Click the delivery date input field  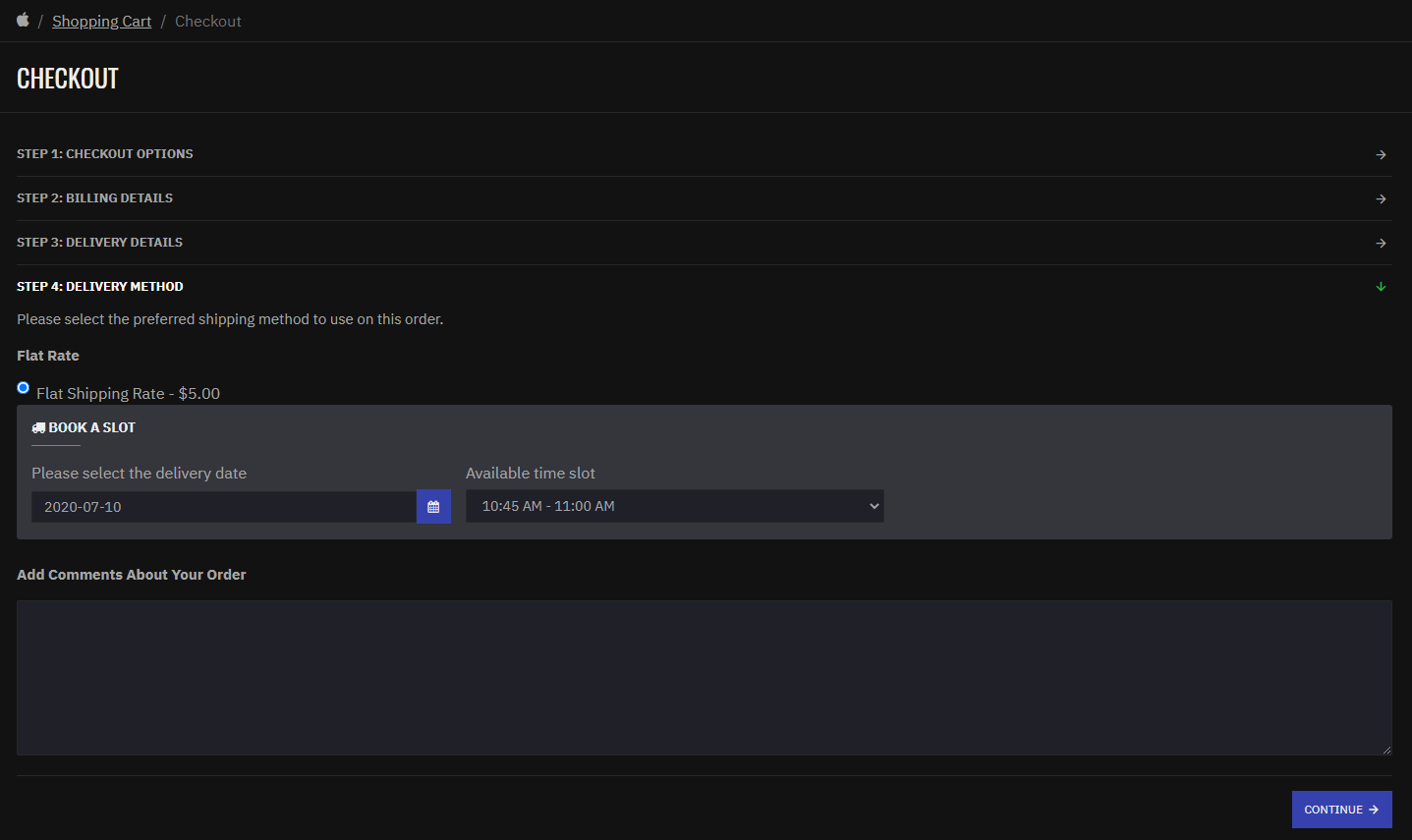pyautogui.click(x=224, y=507)
